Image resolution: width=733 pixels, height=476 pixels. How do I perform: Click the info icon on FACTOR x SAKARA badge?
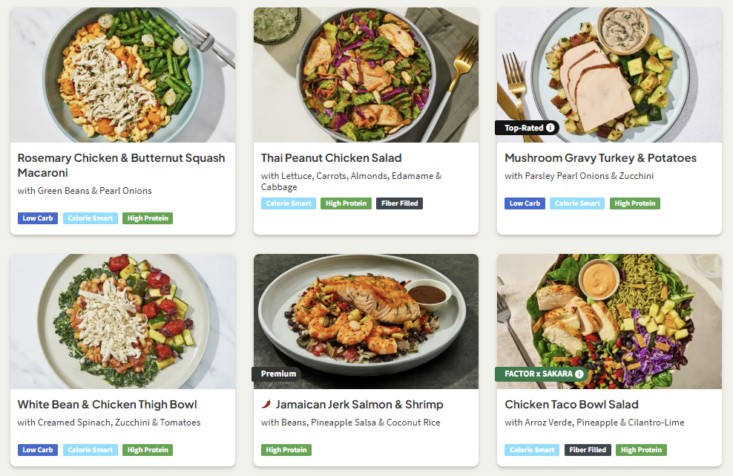[579, 375]
